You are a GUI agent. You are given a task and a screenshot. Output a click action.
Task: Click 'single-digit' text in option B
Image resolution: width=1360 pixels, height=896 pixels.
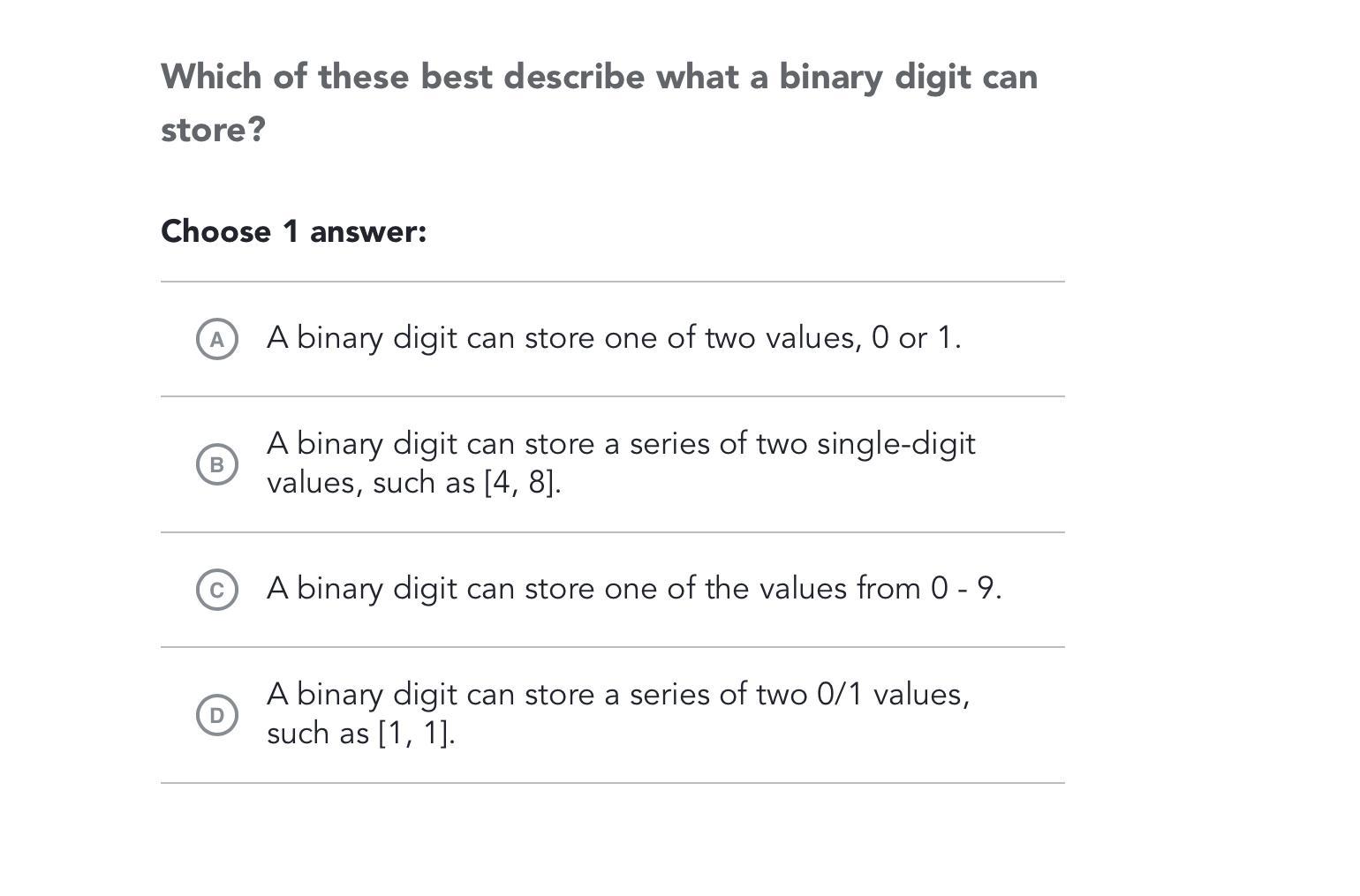895,444
